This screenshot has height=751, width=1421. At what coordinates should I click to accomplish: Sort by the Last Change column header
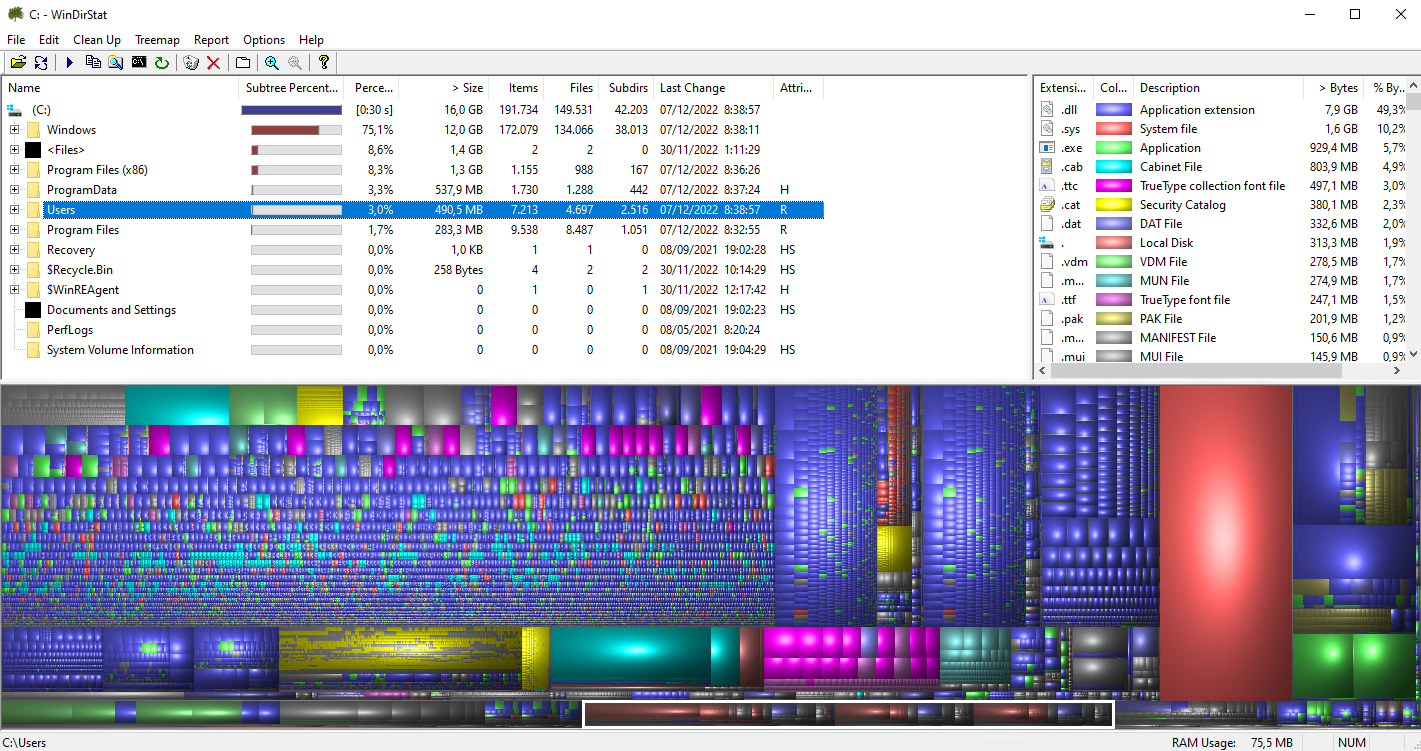pyautogui.click(x=713, y=88)
